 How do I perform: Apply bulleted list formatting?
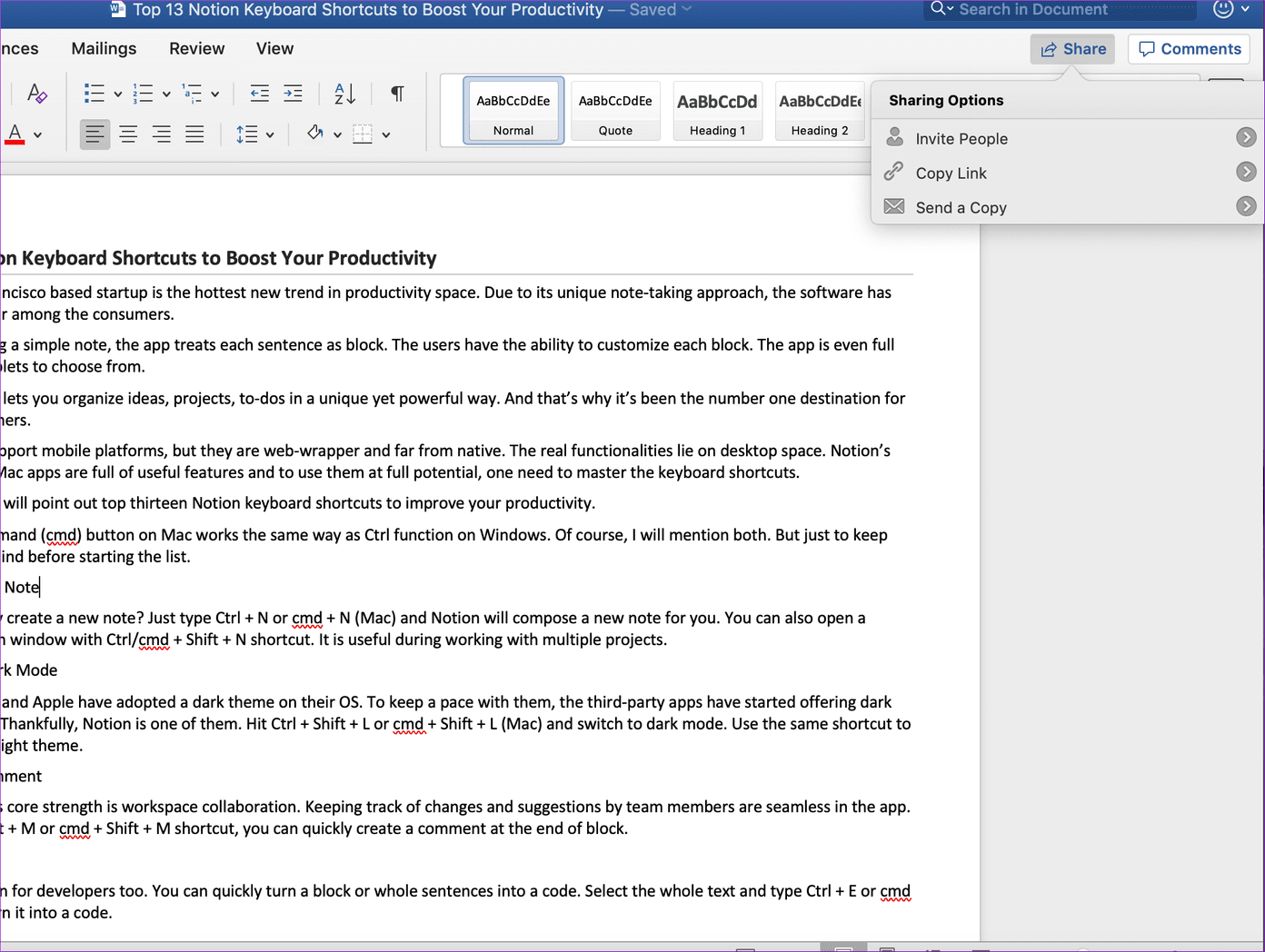click(x=95, y=94)
